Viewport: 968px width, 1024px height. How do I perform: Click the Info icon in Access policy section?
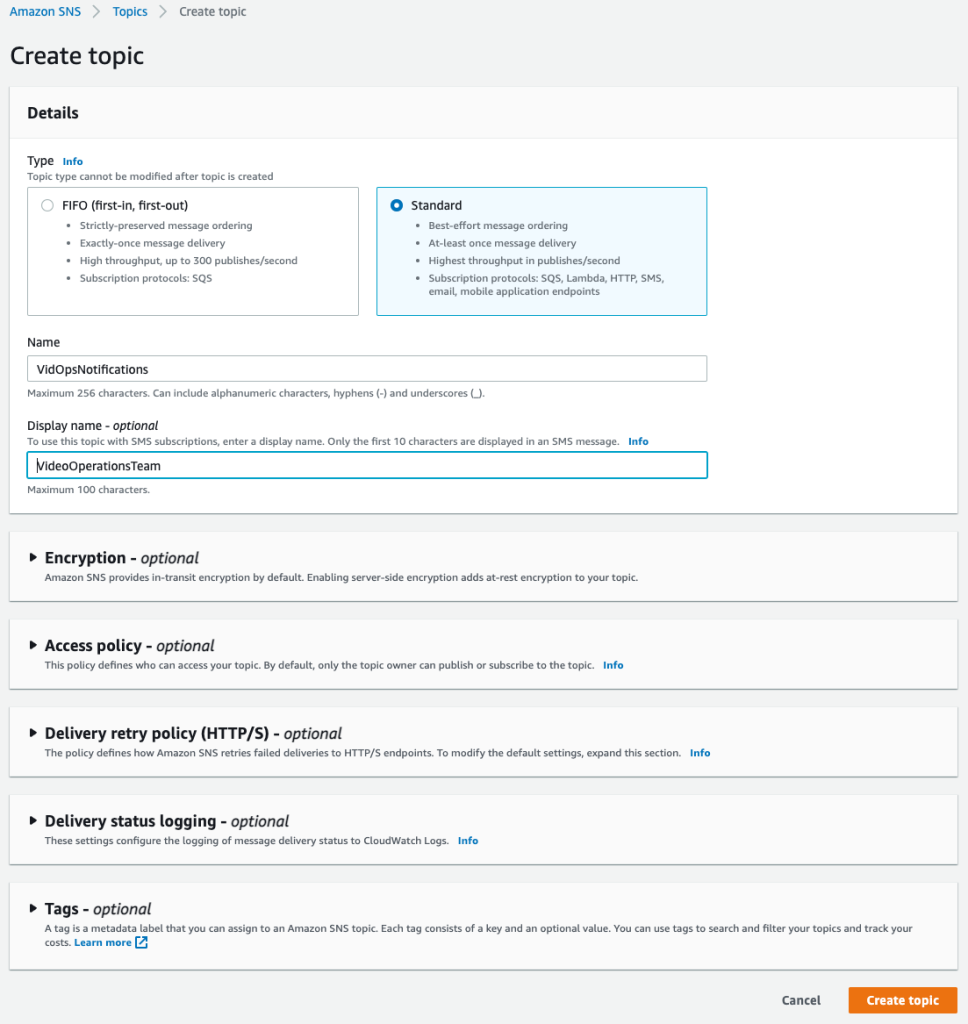[x=613, y=665]
